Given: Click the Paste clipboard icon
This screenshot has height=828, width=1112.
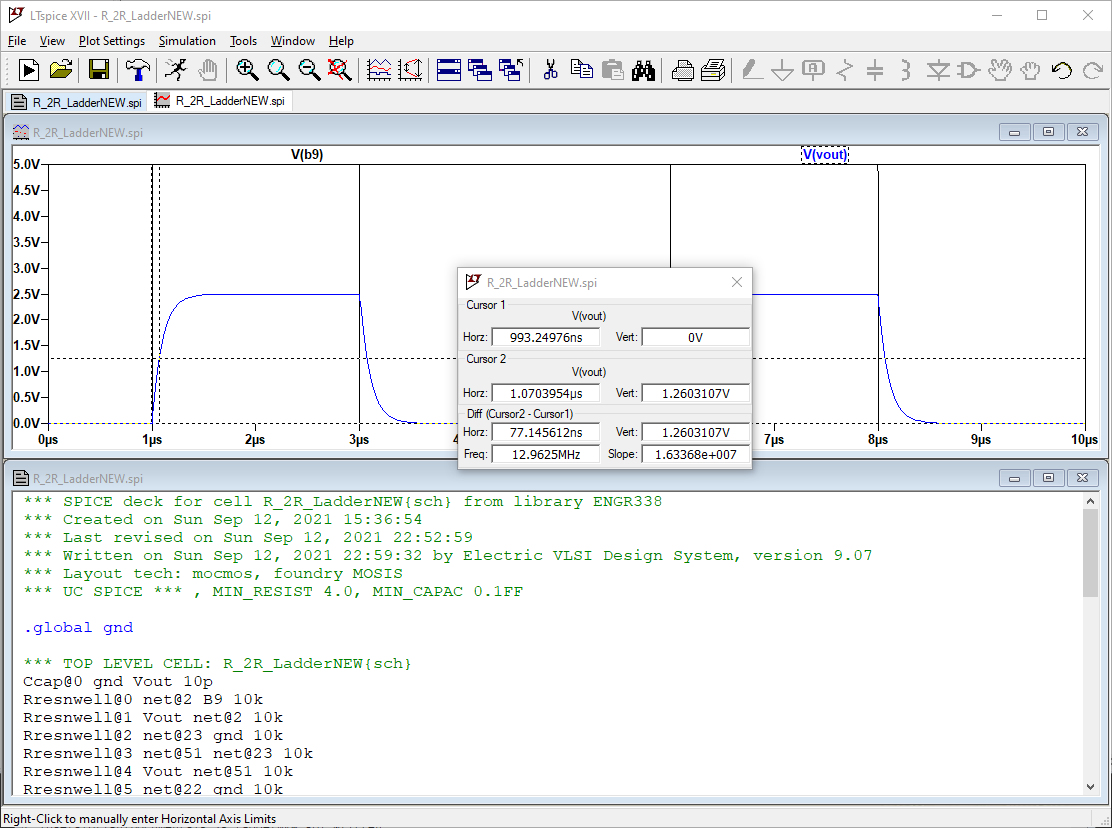Looking at the screenshot, I should click(x=613, y=69).
